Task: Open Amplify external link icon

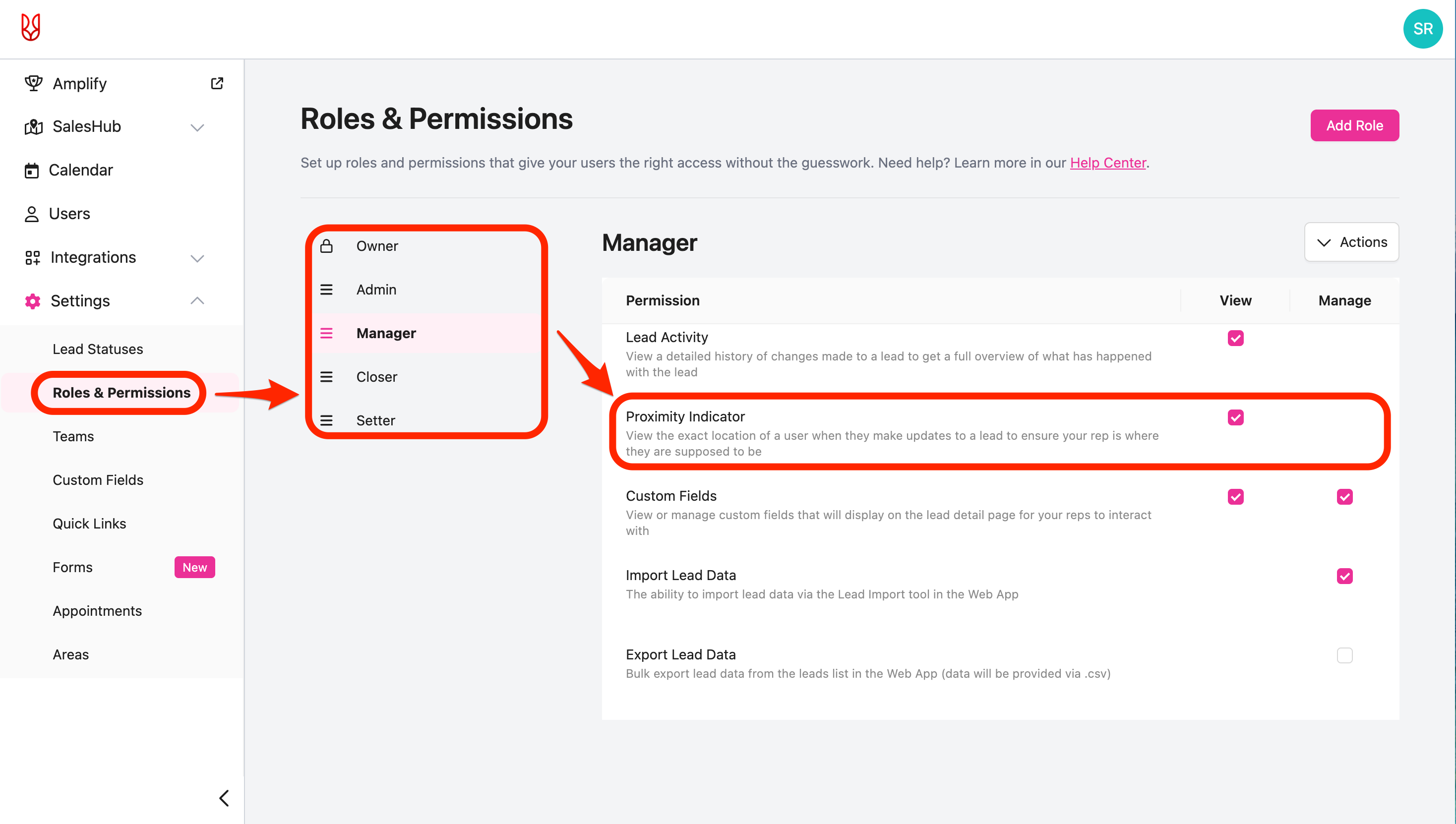Action: pos(217,83)
